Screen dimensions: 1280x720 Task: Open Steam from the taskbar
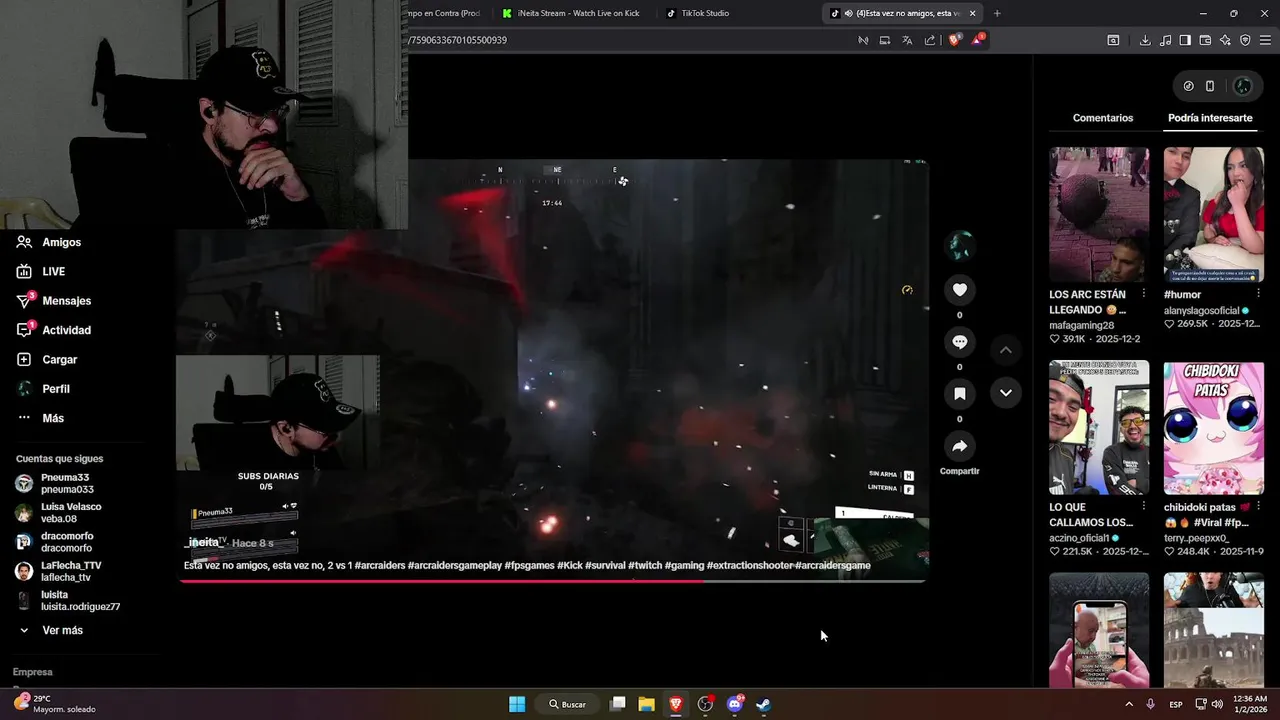tap(763, 704)
